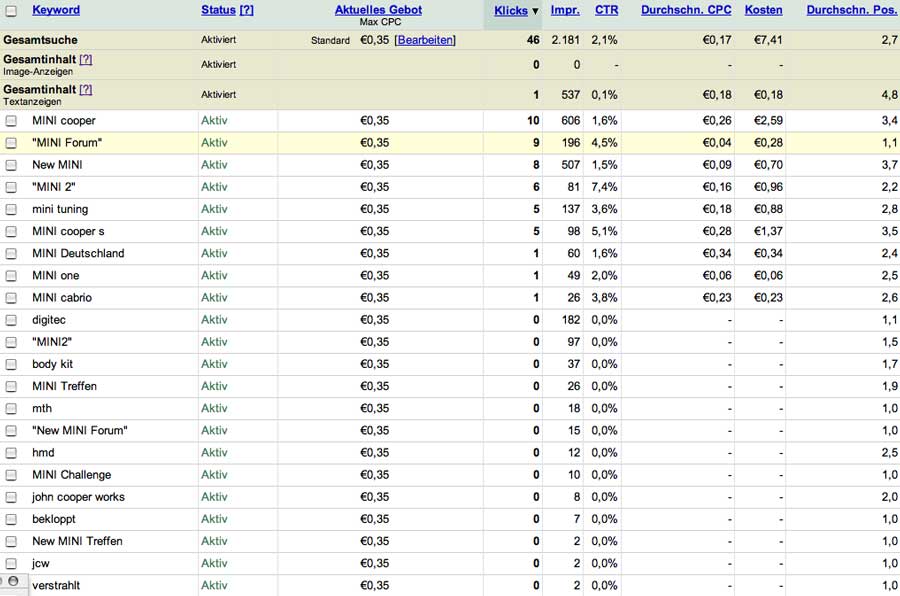Open help [?] beside Gesamtinhalt Textanzeigen
The width and height of the screenshot is (900, 596).
pos(86,90)
